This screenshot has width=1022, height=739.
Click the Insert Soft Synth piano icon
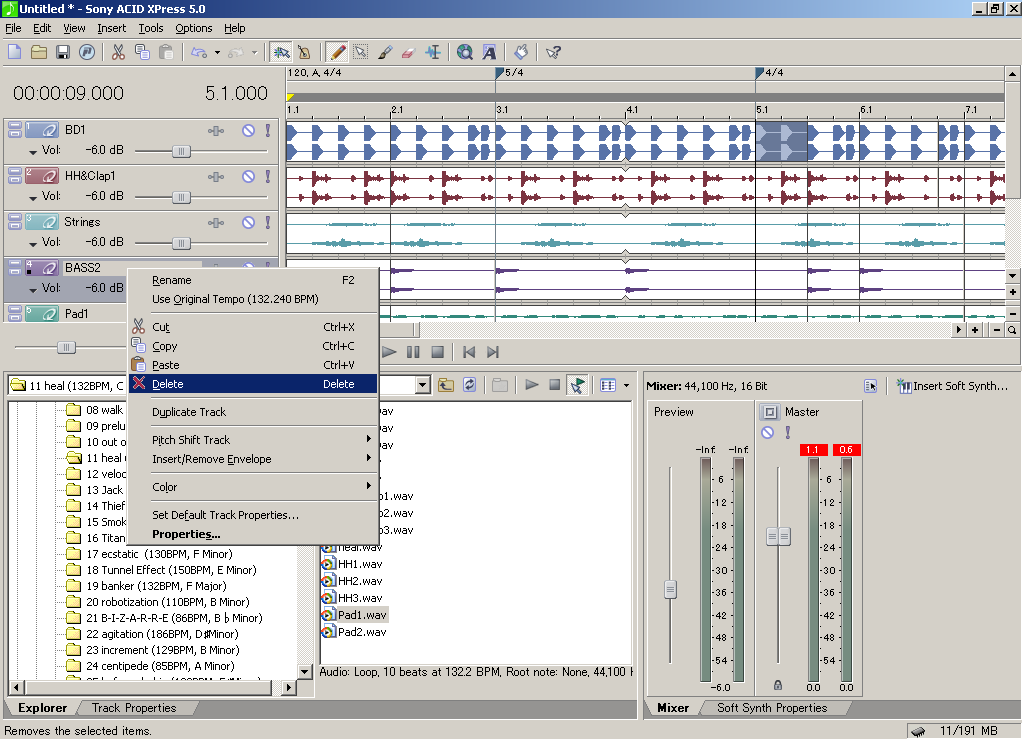coord(903,386)
